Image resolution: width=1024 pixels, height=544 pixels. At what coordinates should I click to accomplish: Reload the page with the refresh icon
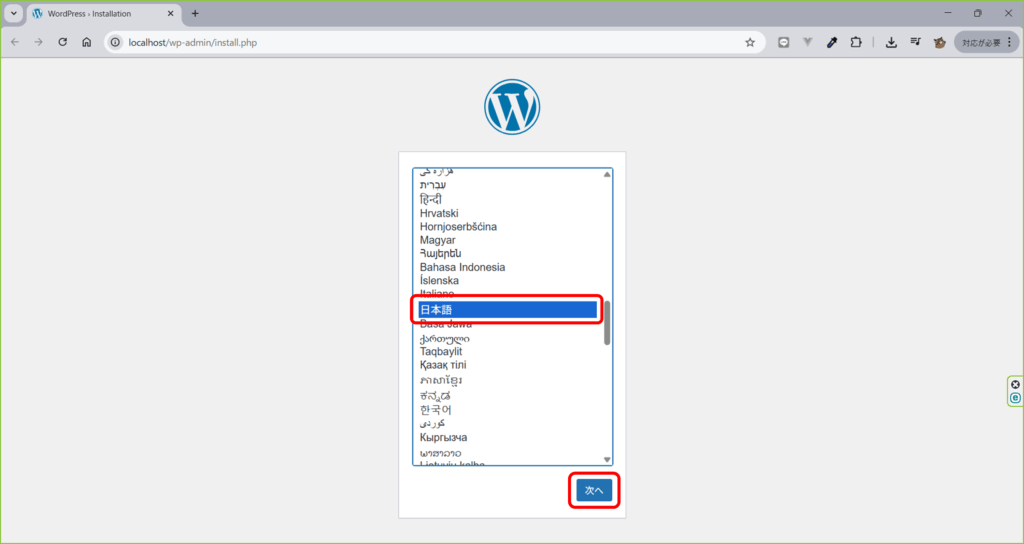click(63, 42)
